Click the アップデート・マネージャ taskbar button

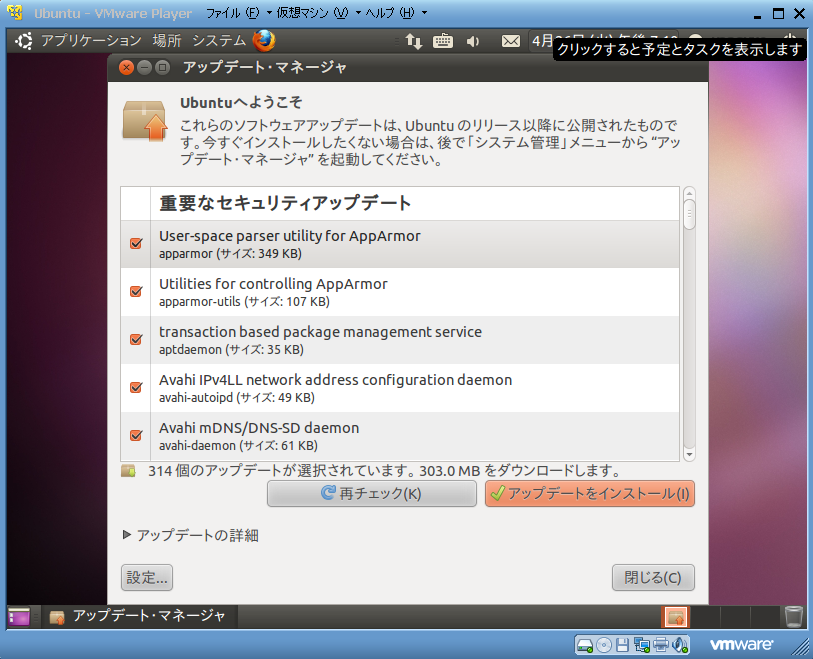[138, 616]
